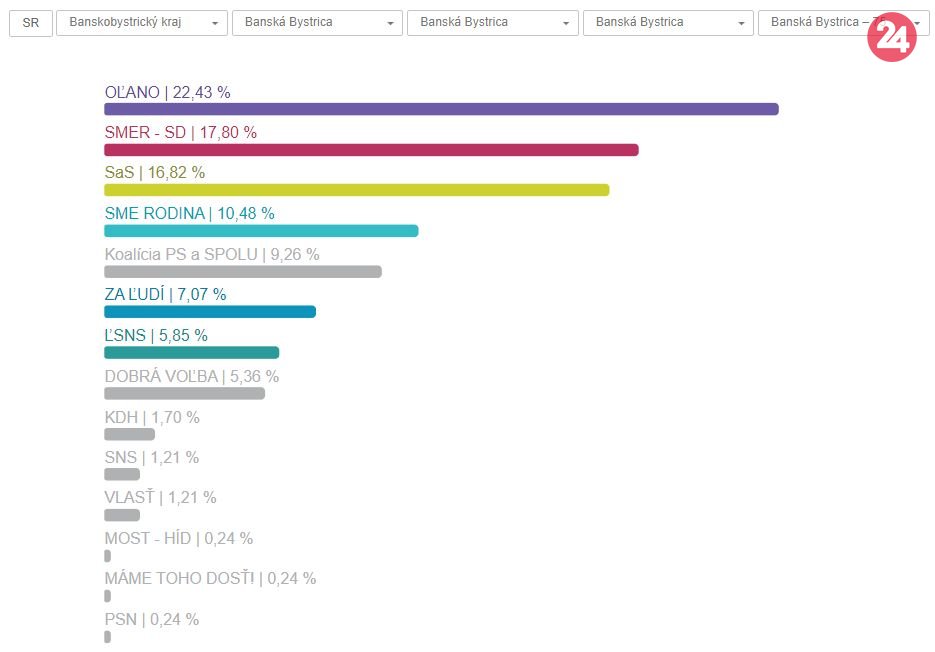Select the DOBRÁ VOĽBA 5,36 % label
The image size is (935, 652).
coord(191,376)
